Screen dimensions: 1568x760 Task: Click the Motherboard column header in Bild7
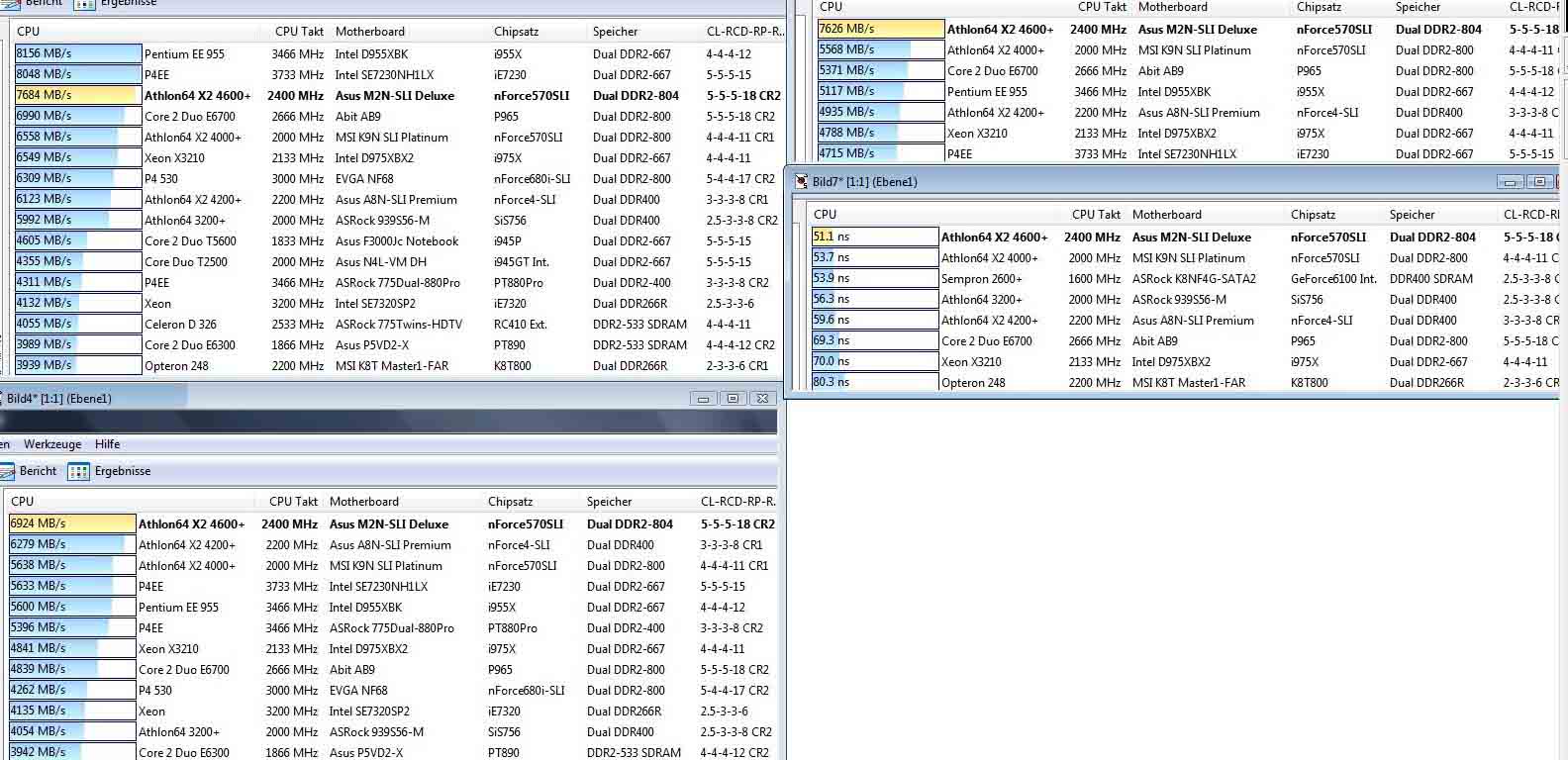point(1166,215)
